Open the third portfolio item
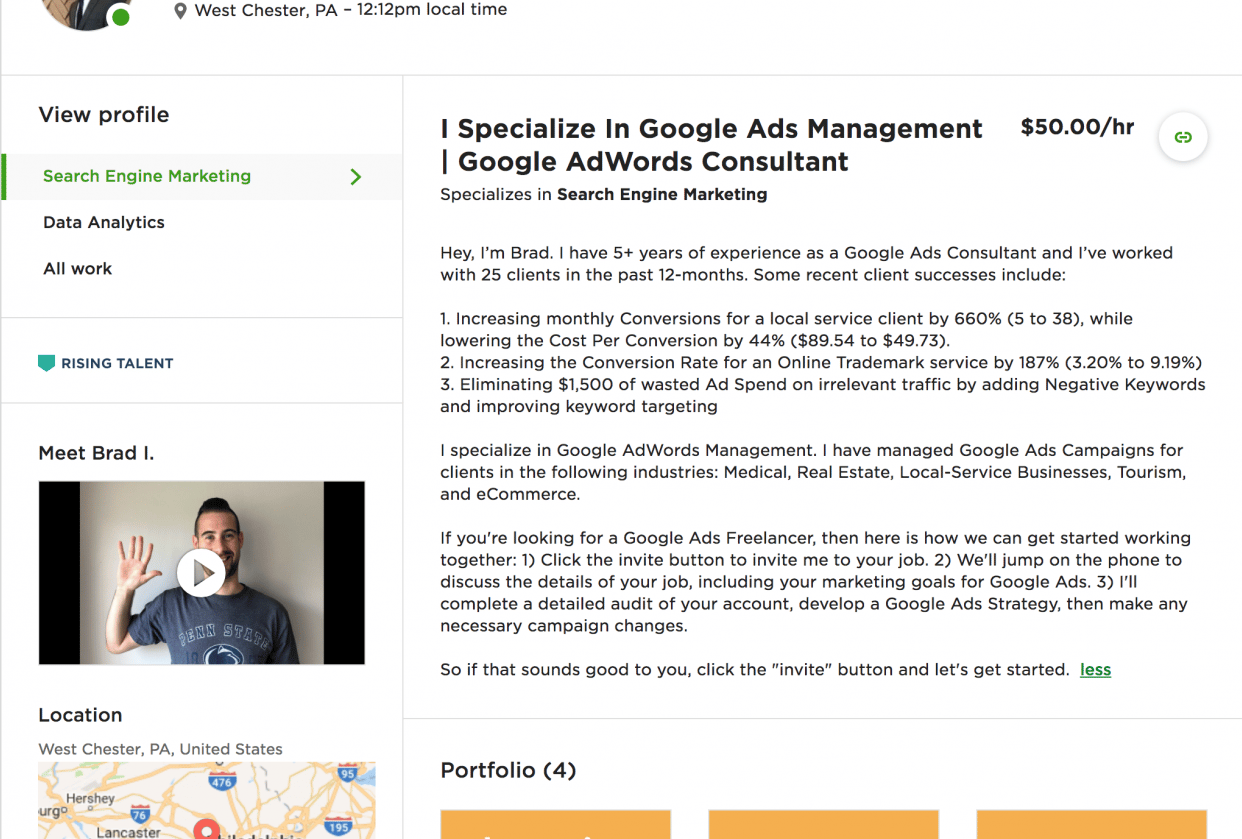The height and width of the screenshot is (839, 1242). [1091, 825]
